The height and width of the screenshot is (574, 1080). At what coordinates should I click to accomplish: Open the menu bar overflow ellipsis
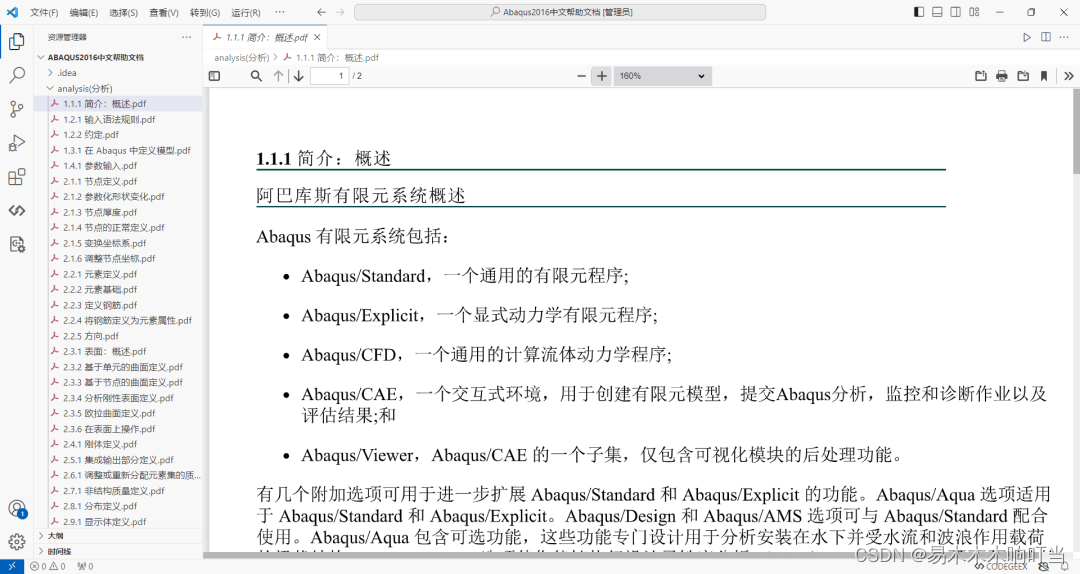click(280, 12)
